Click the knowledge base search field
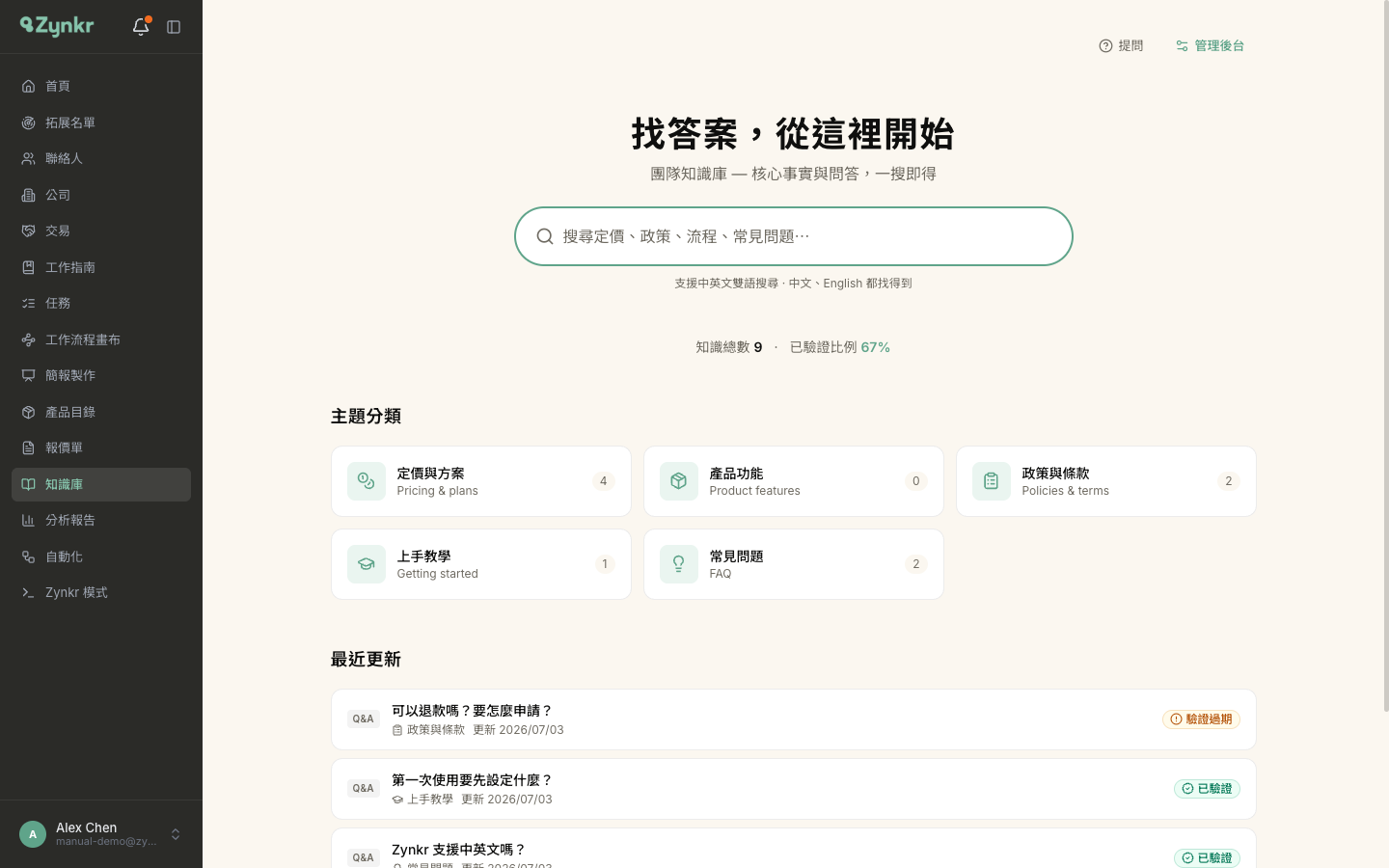Screen dimensions: 1389x868 (x=794, y=236)
